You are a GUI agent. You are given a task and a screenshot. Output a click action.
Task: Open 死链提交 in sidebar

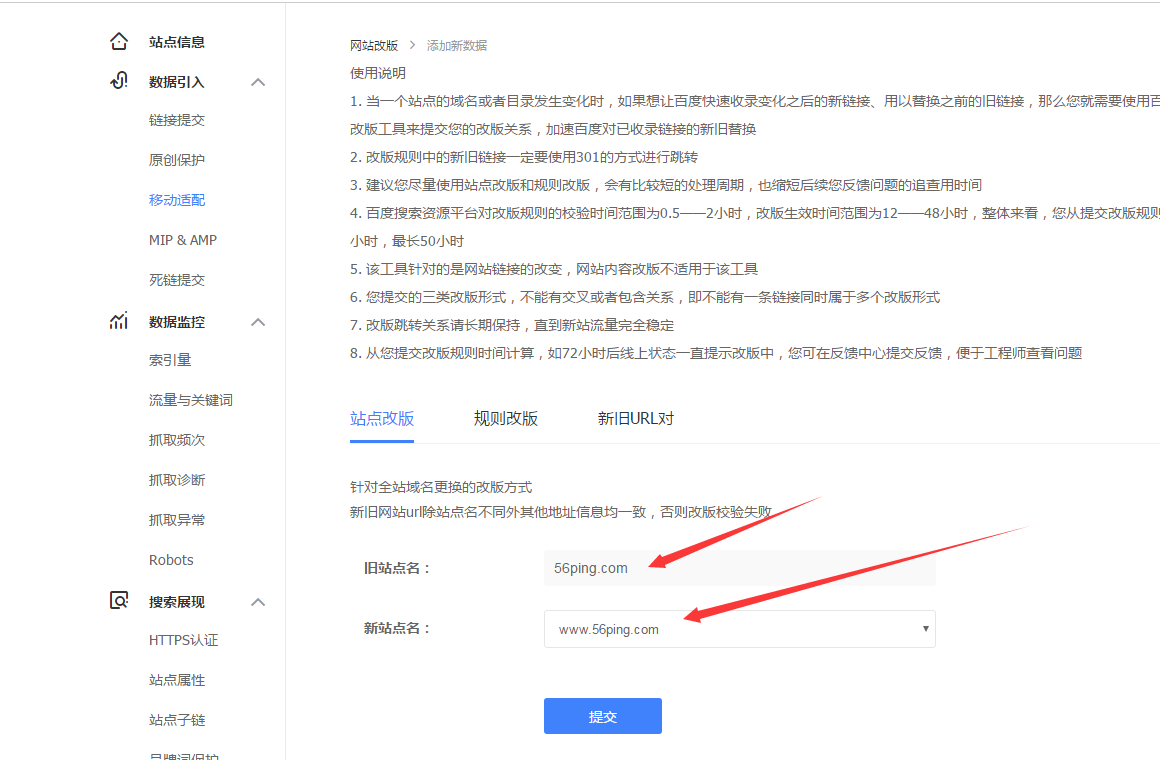tap(177, 280)
